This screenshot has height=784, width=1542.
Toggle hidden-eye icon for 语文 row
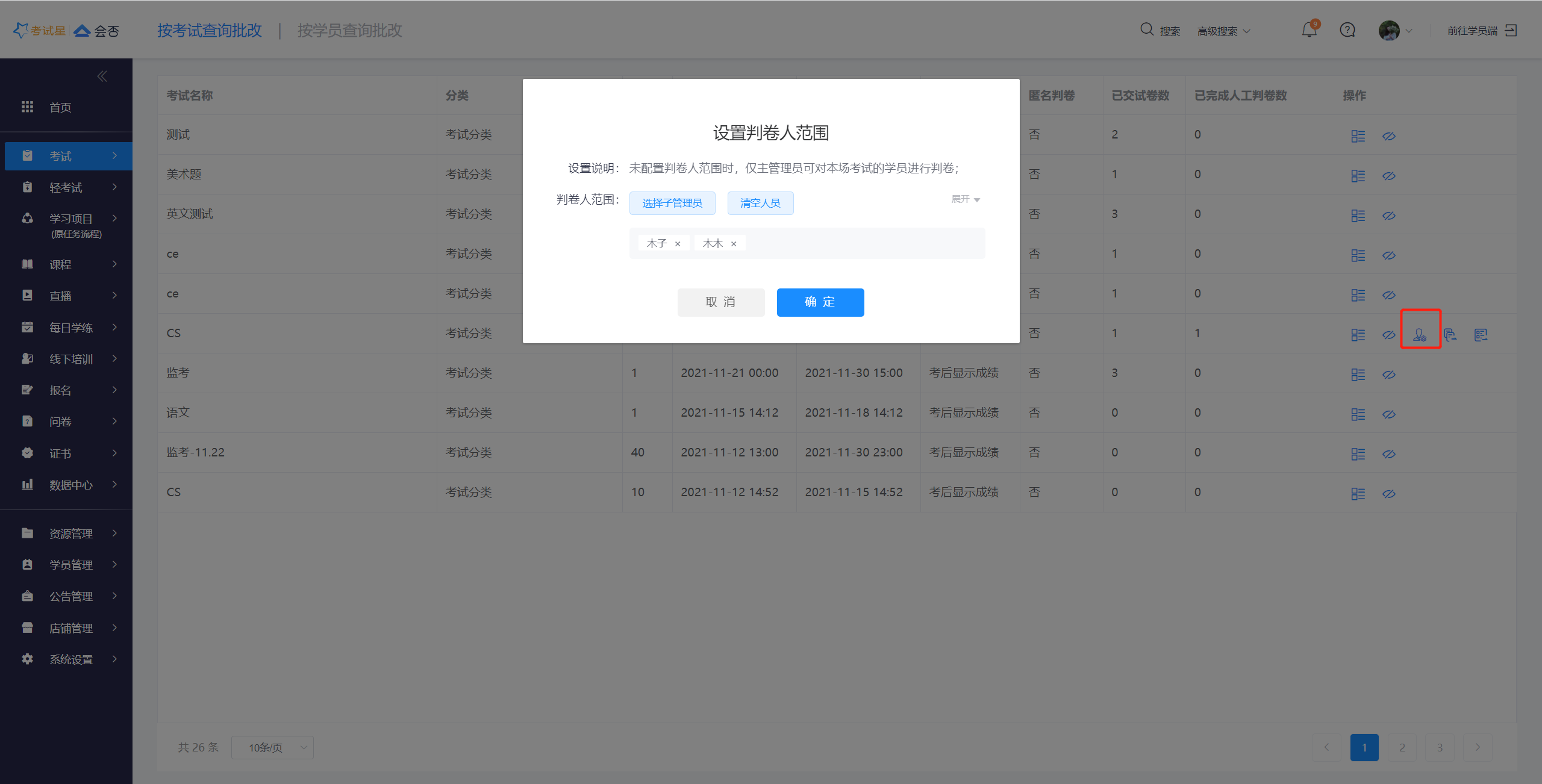(1389, 414)
